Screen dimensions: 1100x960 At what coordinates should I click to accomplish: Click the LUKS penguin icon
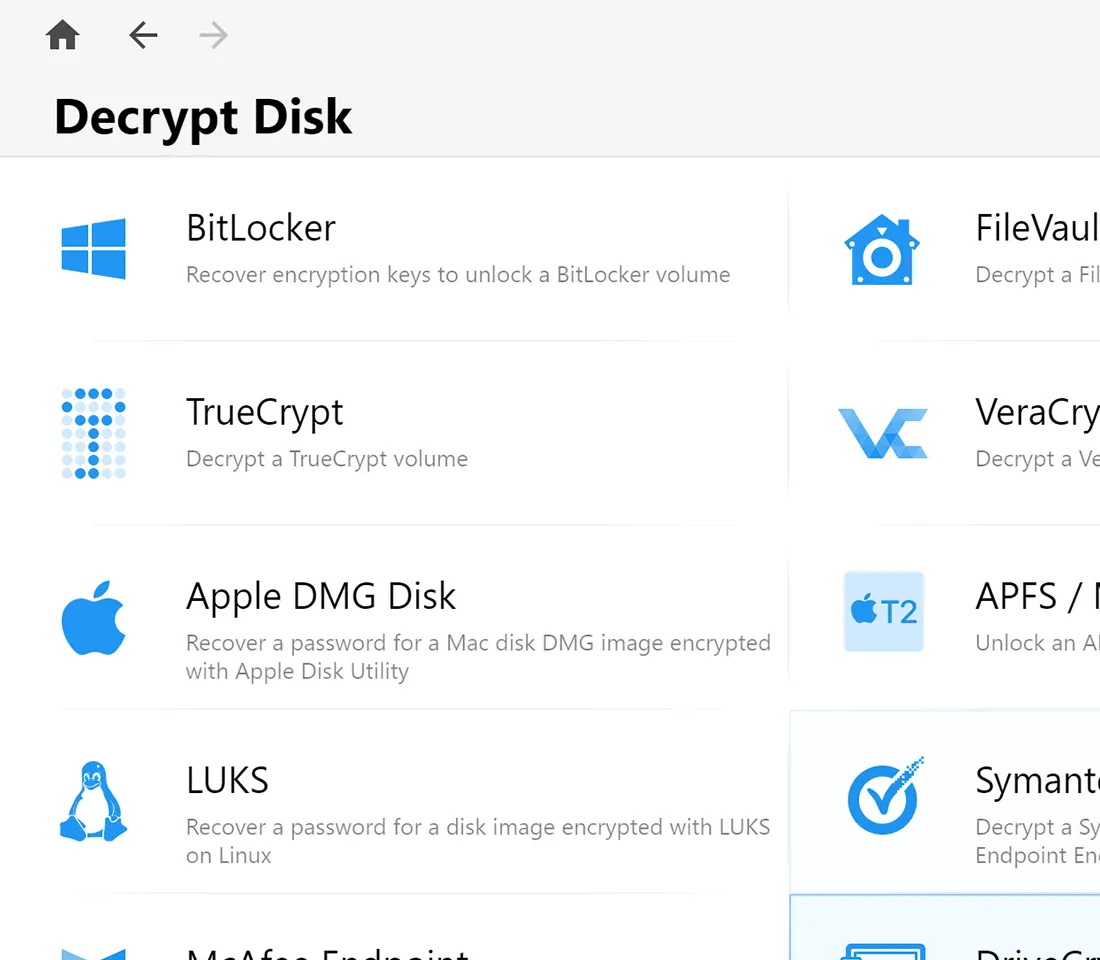[x=93, y=801]
